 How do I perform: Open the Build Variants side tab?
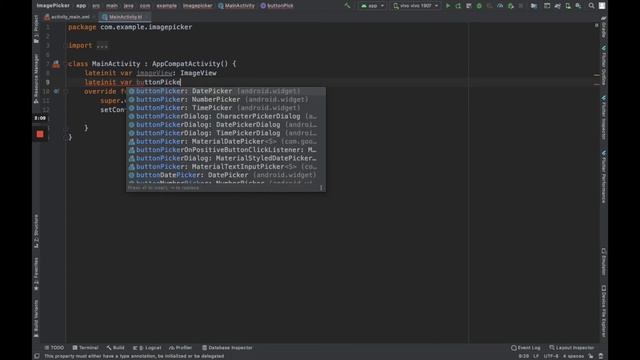coord(36,318)
